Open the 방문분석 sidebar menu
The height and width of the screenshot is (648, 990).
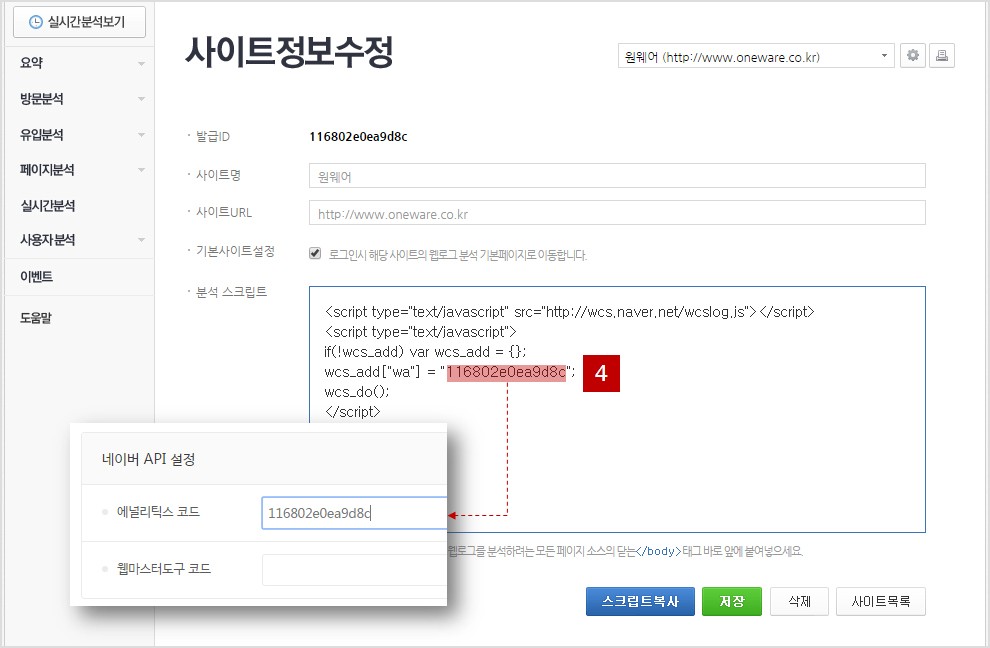pyautogui.click(x=42, y=99)
